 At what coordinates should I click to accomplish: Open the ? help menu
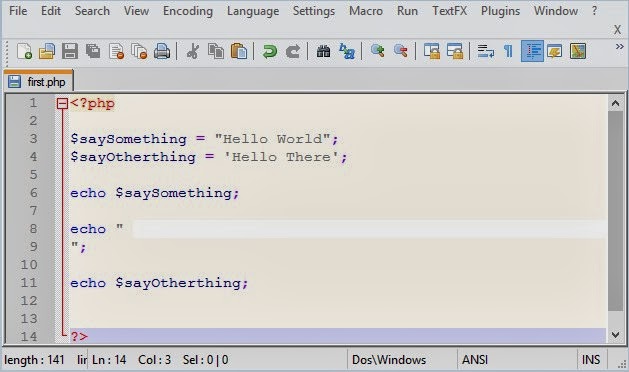pos(594,11)
